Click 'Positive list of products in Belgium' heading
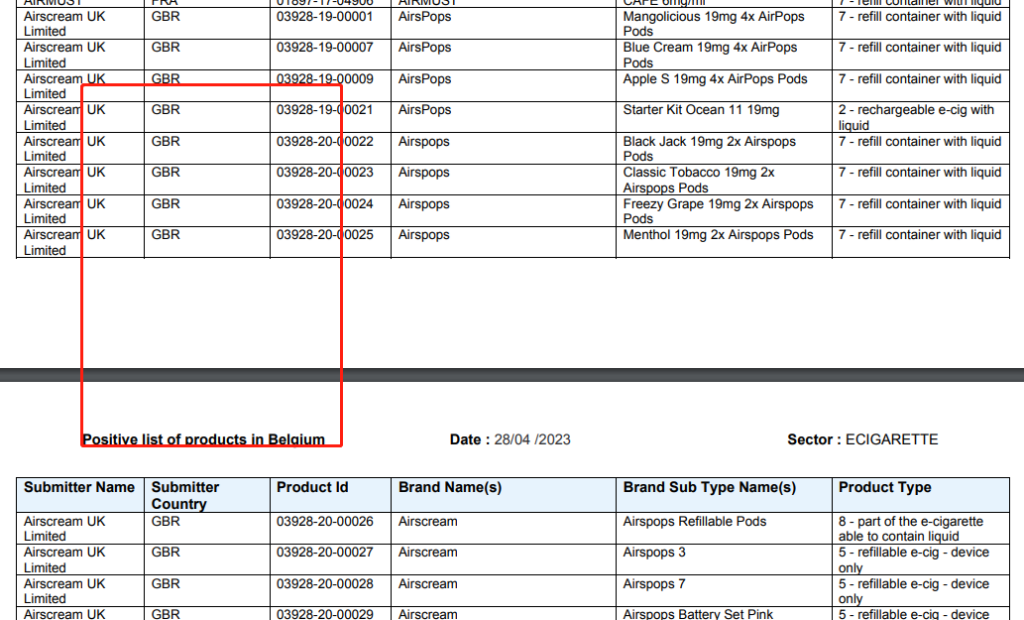 (203, 439)
